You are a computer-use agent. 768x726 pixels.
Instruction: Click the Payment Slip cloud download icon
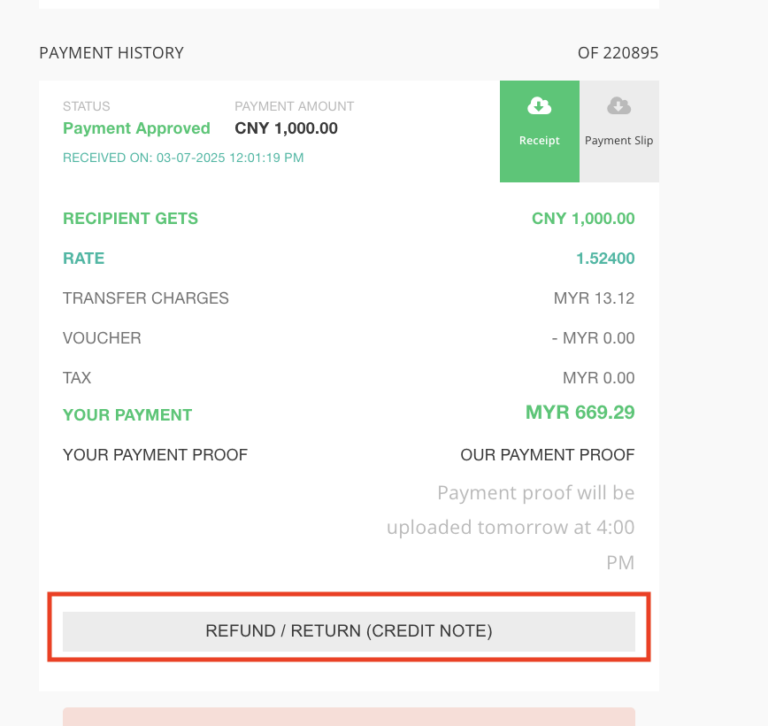619,106
